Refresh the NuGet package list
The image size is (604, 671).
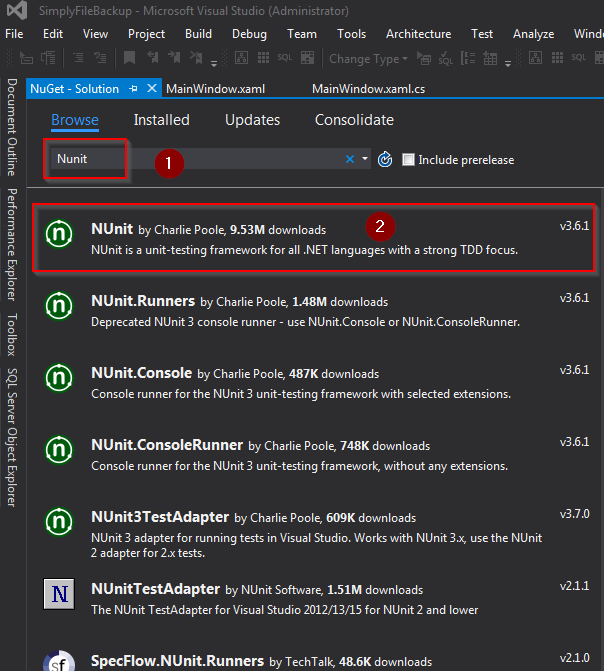(x=385, y=159)
